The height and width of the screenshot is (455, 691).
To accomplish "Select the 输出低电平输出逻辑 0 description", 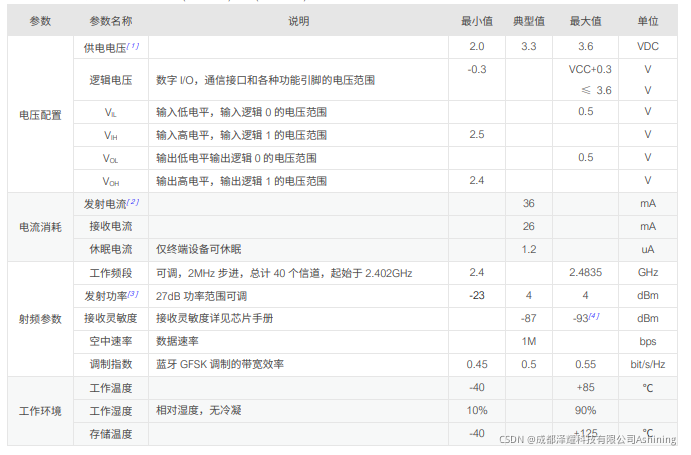I will point(236,158).
